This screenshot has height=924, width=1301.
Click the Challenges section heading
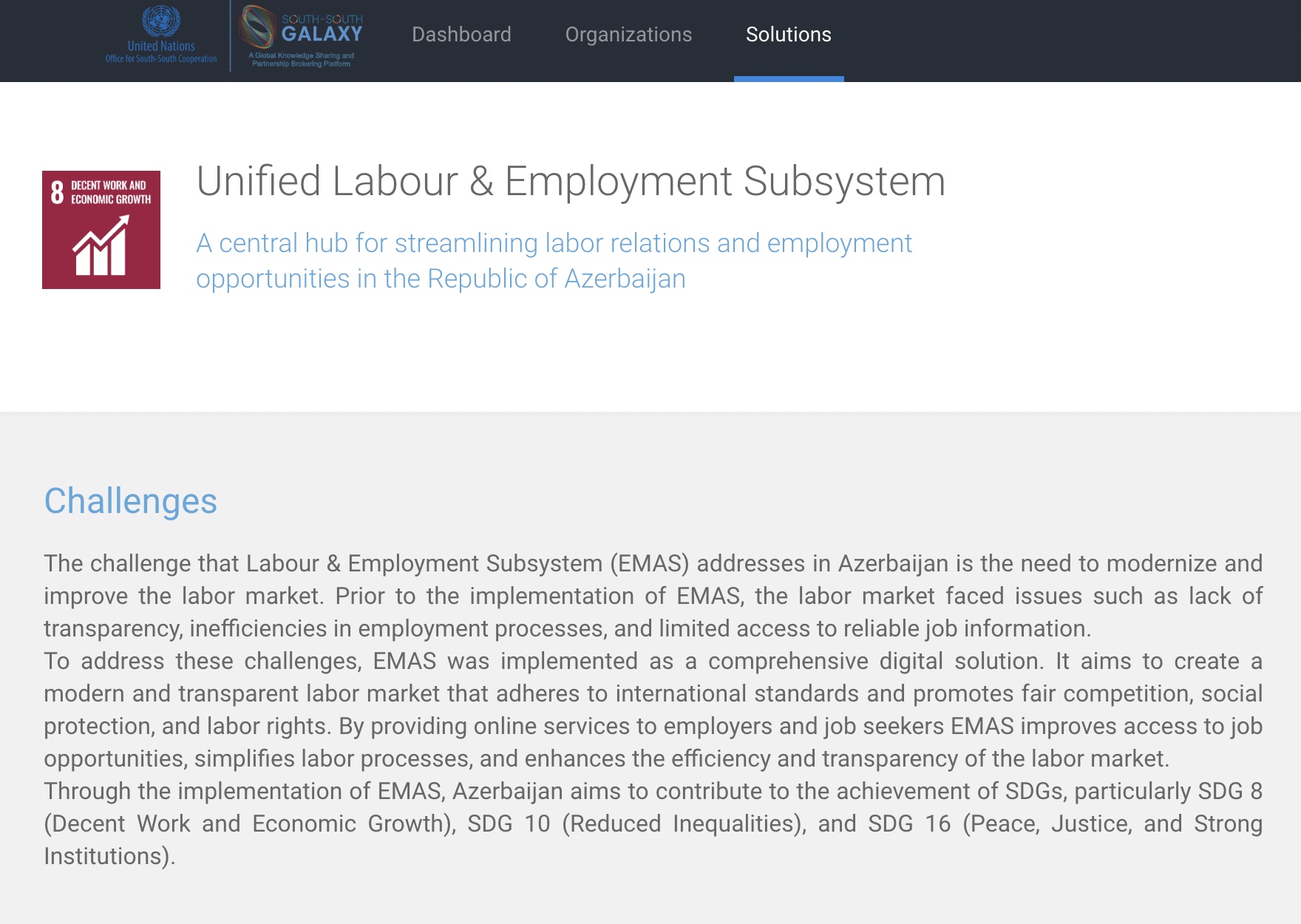[x=130, y=501]
